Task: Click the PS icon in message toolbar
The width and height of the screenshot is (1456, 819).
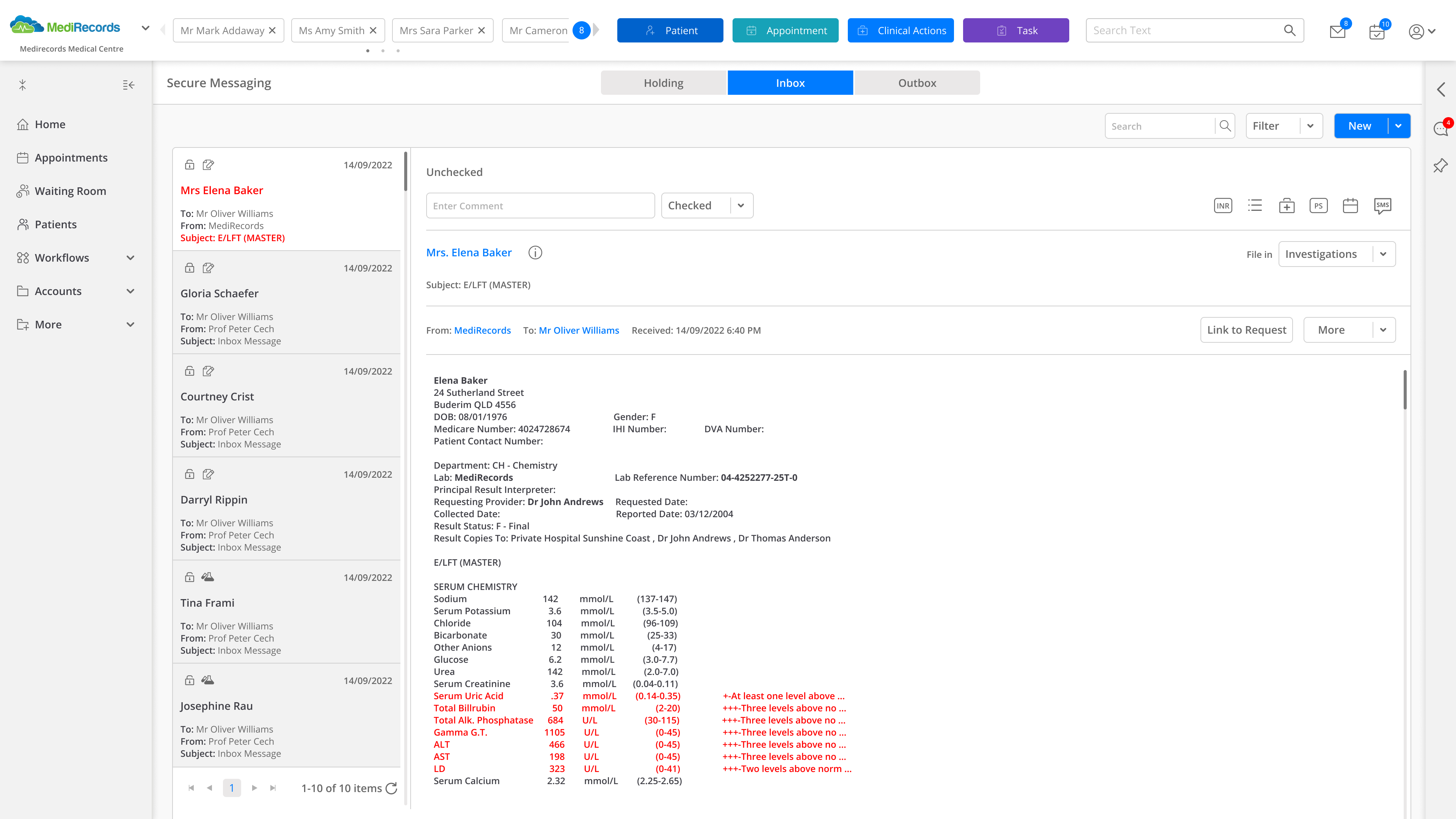Action: pos(1318,206)
